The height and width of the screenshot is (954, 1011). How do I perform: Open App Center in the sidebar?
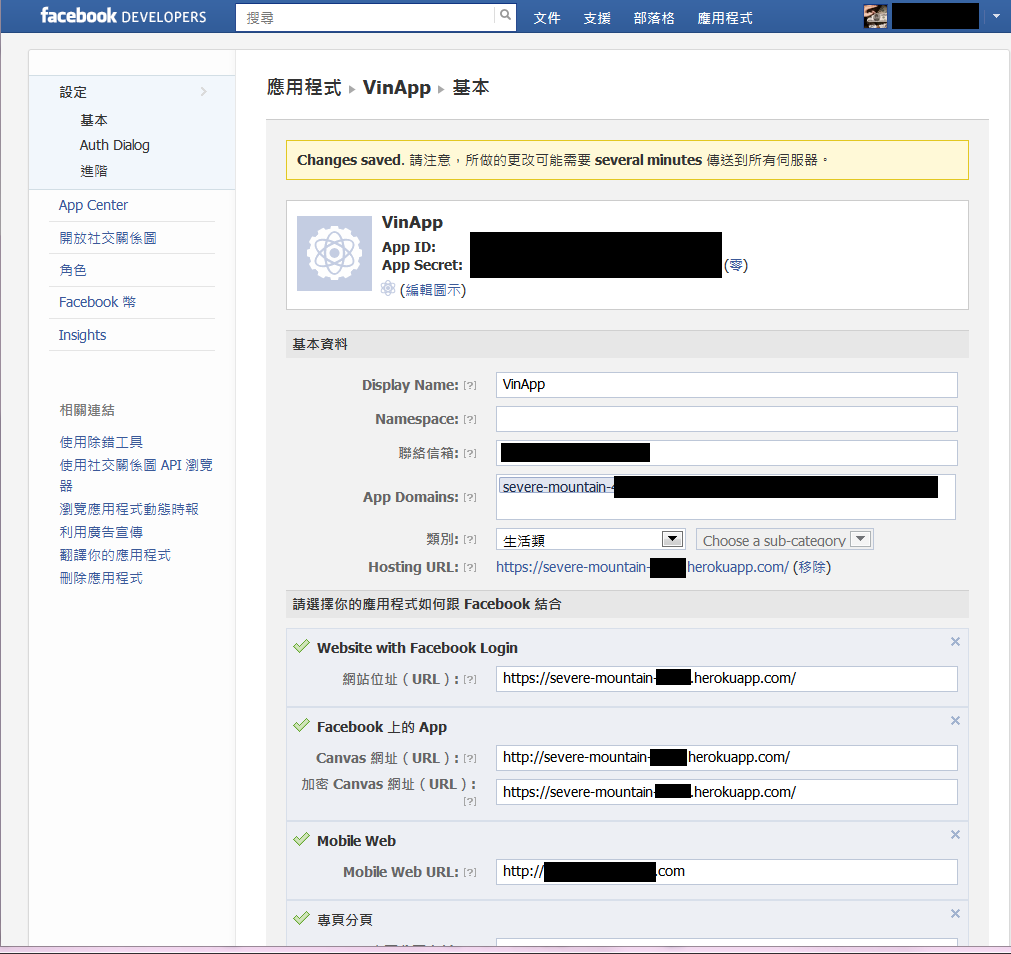tap(93, 206)
